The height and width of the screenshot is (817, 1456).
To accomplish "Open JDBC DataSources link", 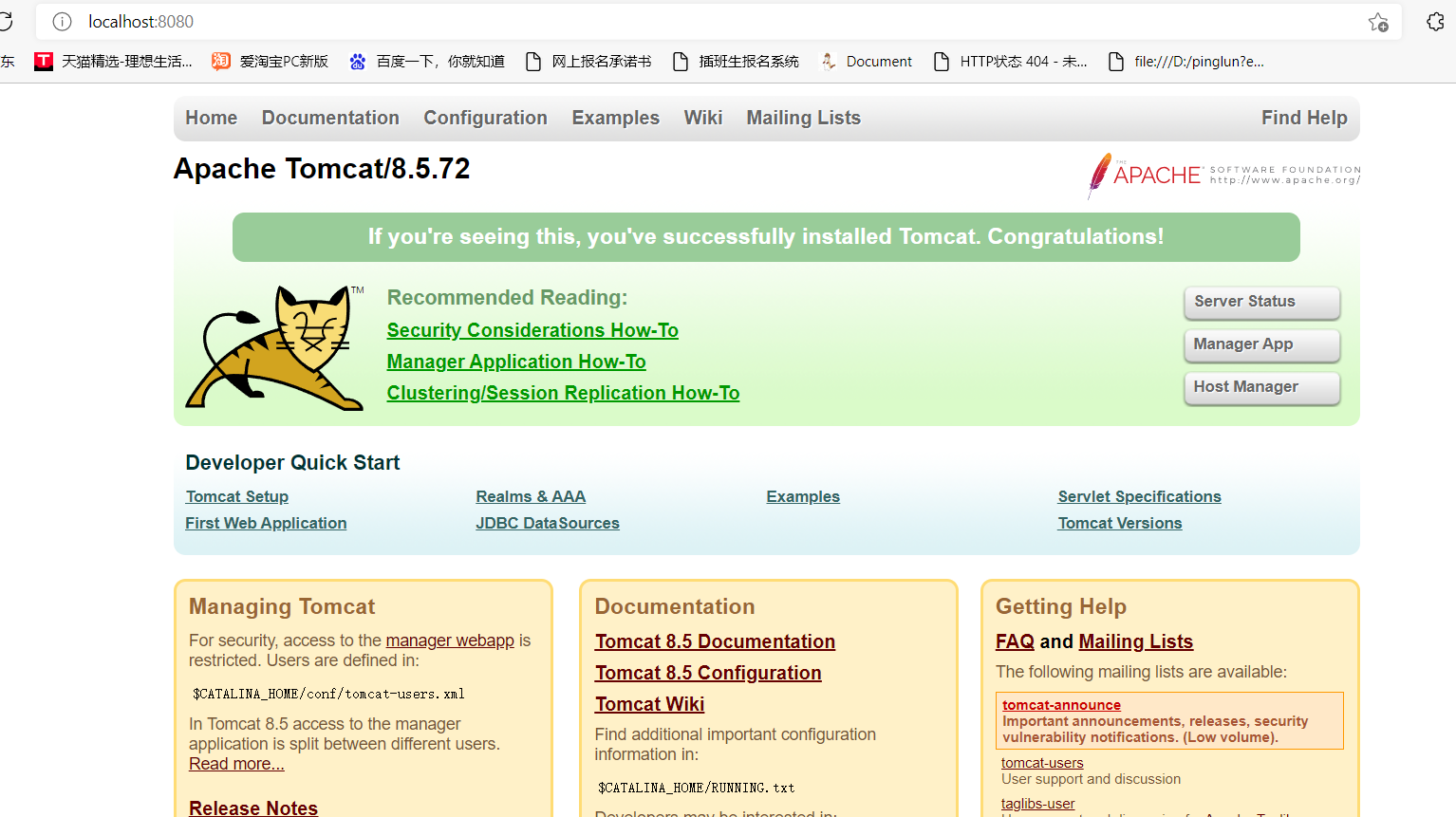I will point(548,523).
